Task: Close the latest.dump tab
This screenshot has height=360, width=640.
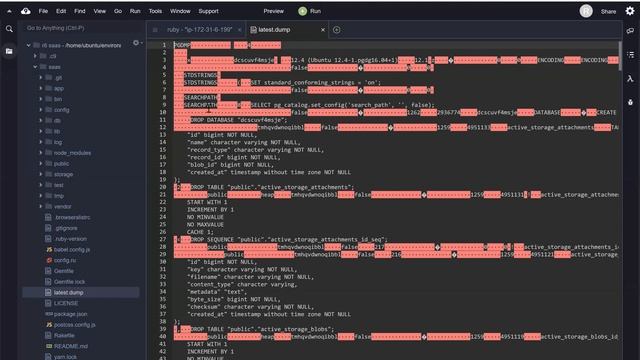Action: [323, 29]
